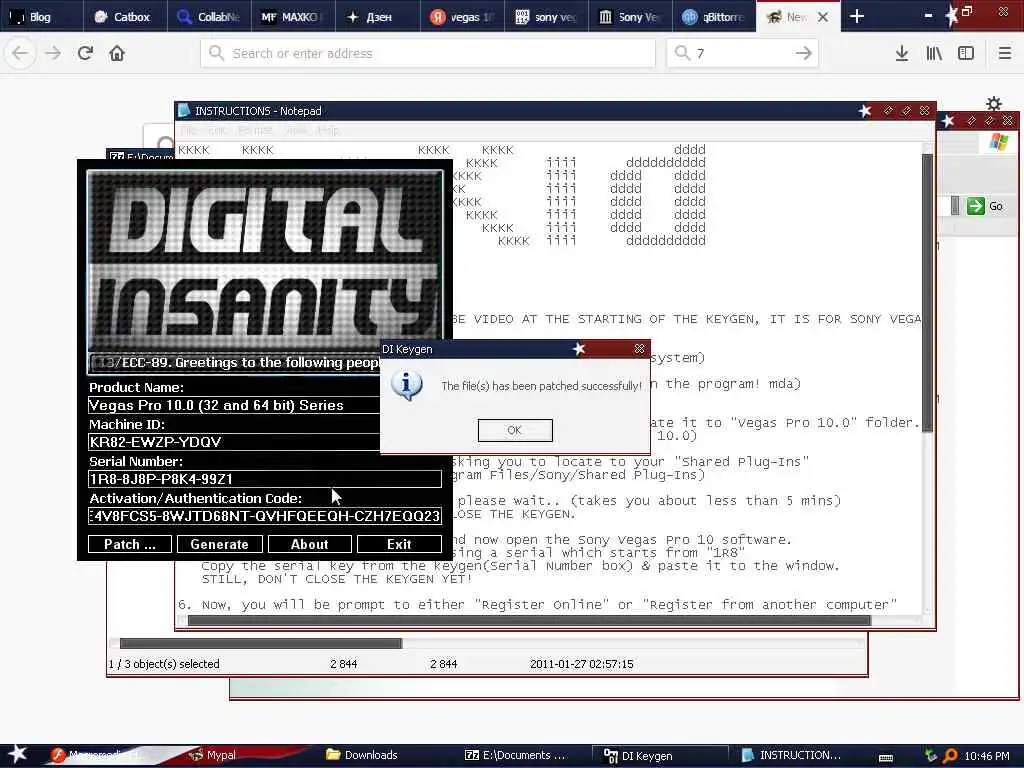
Task: Switch to the MAXKO tab
Action: pyautogui.click(x=293, y=17)
